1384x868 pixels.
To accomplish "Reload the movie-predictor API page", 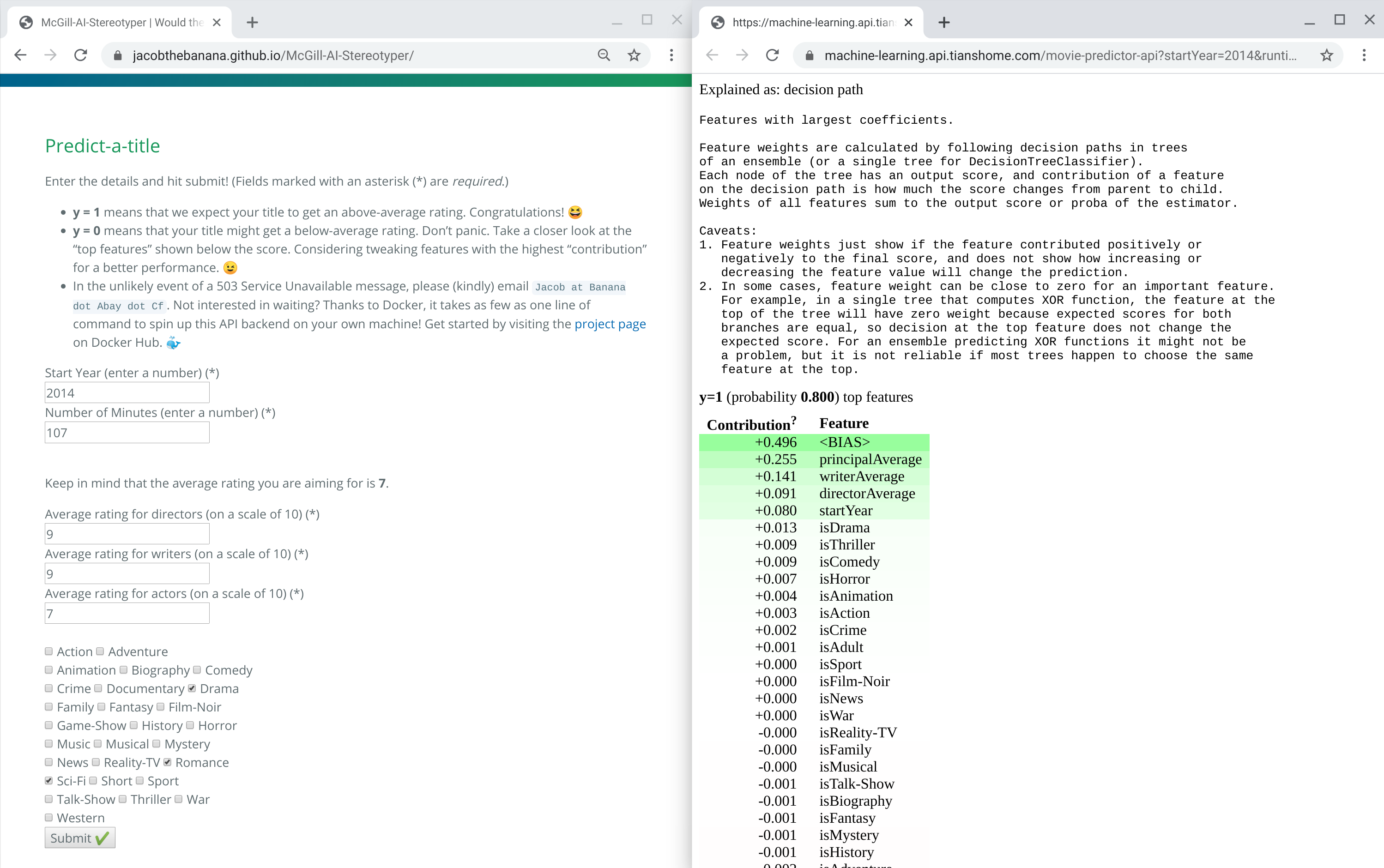I will [x=772, y=55].
